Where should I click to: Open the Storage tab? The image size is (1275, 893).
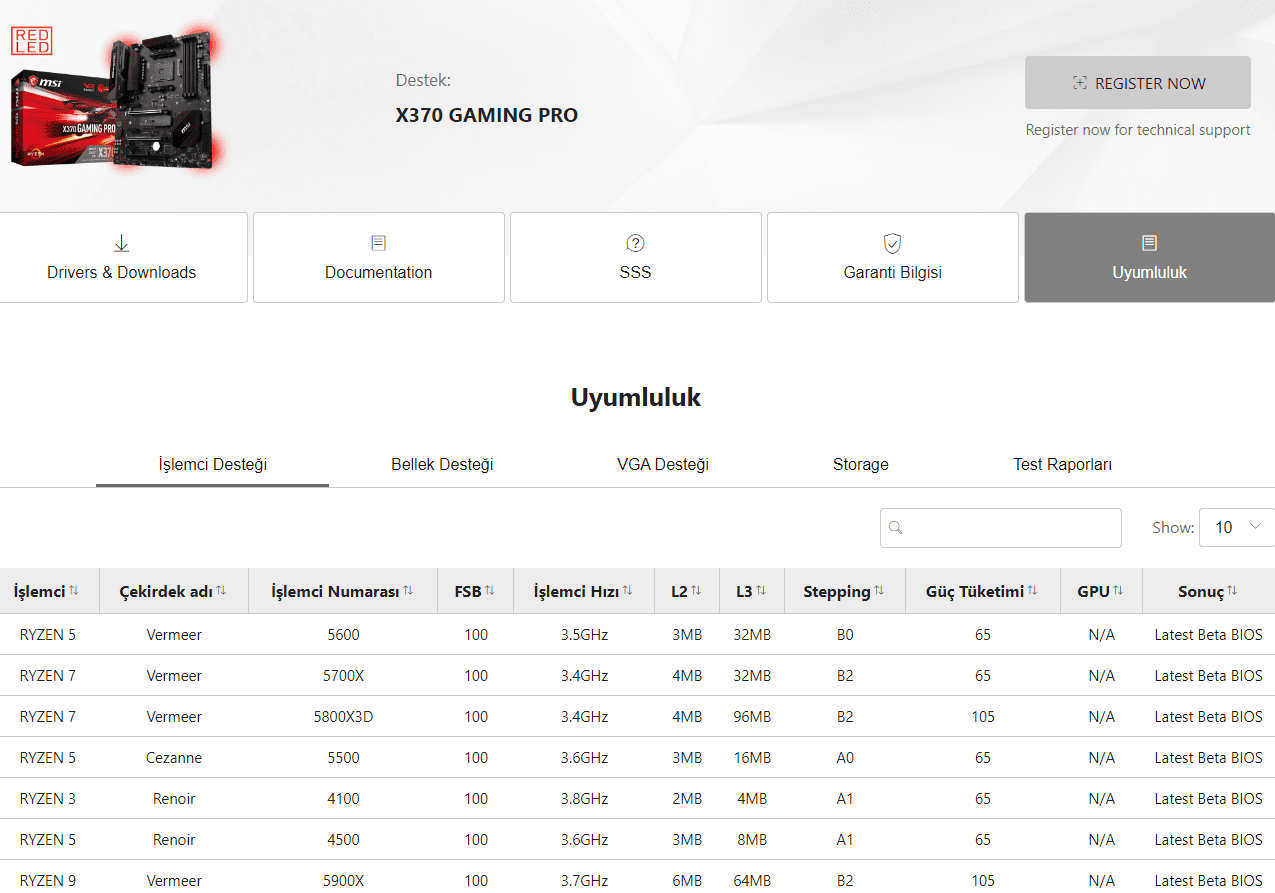860,464
